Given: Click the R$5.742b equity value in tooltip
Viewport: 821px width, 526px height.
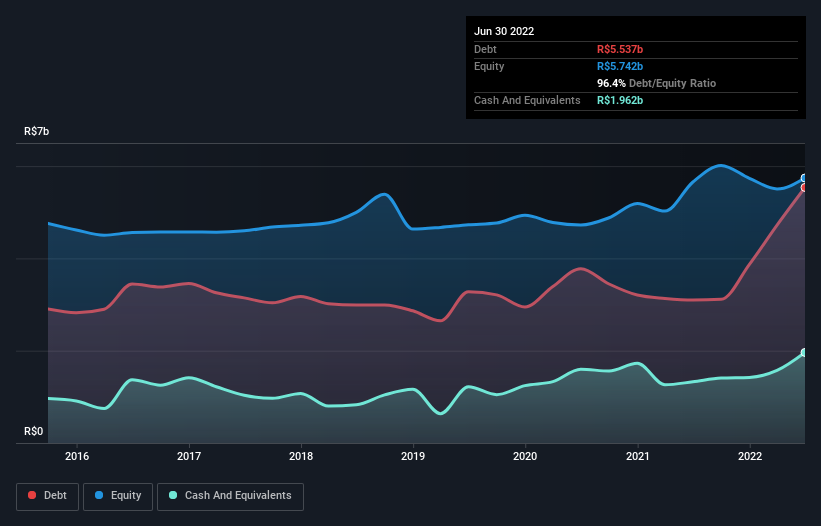Looking at the screenshot, I should pyautogui.click(x=622, y=66).
